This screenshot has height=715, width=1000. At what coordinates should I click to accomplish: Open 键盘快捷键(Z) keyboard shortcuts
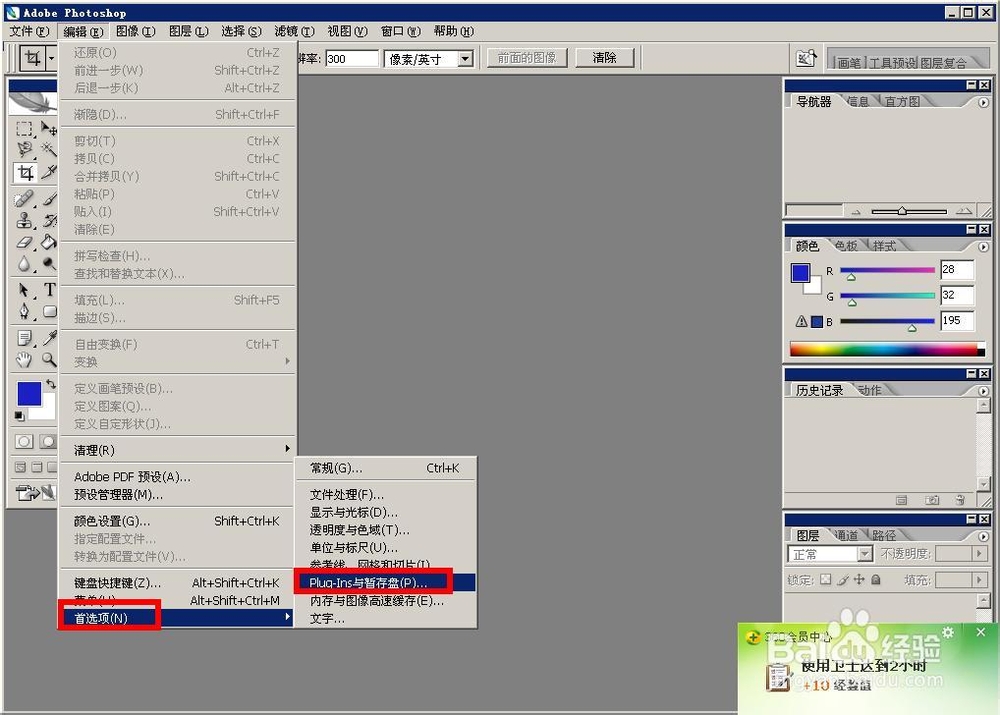(177, 582)
